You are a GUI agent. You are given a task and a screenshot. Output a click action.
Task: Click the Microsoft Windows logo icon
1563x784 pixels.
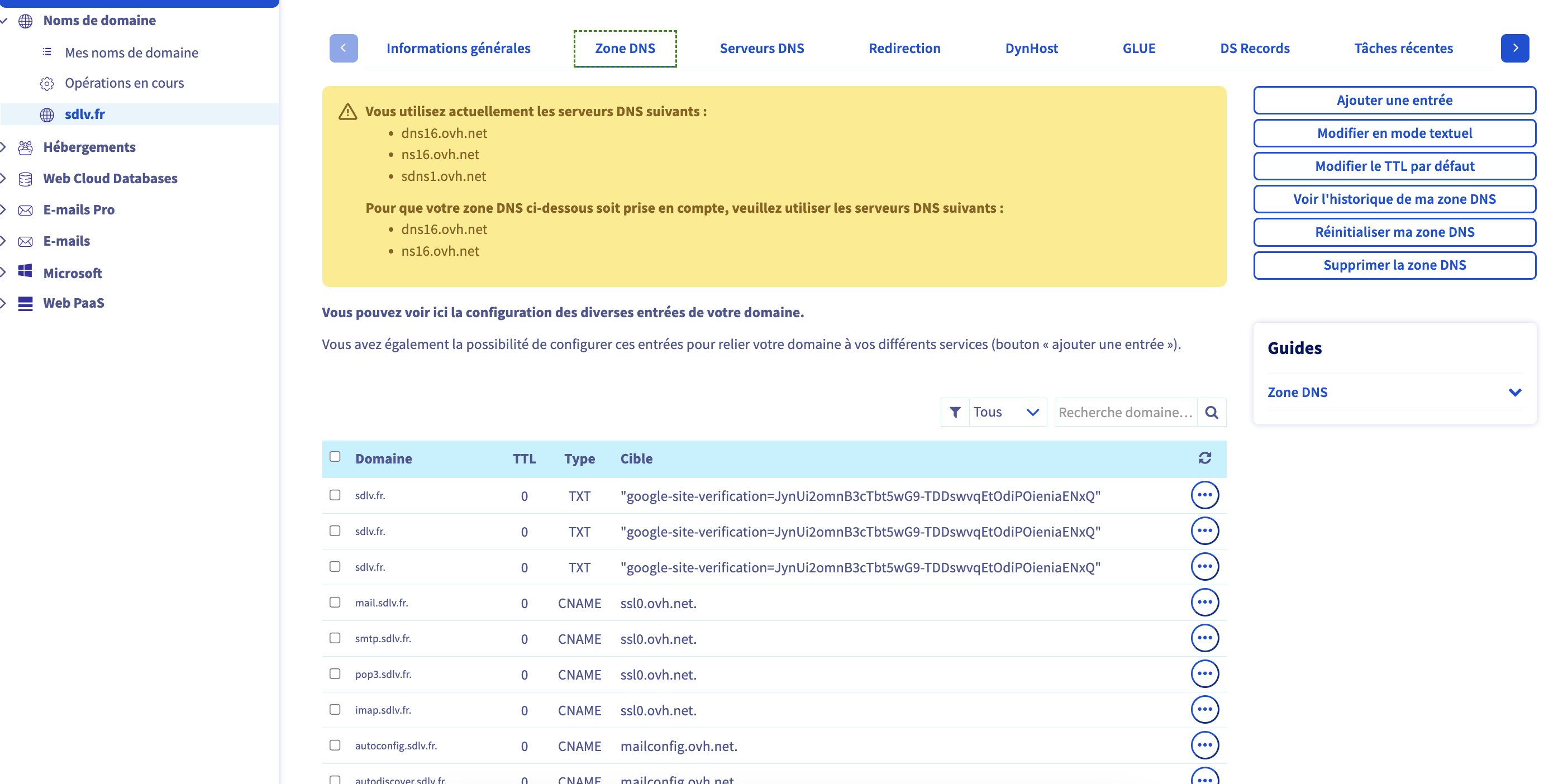(x=25, y=271)
